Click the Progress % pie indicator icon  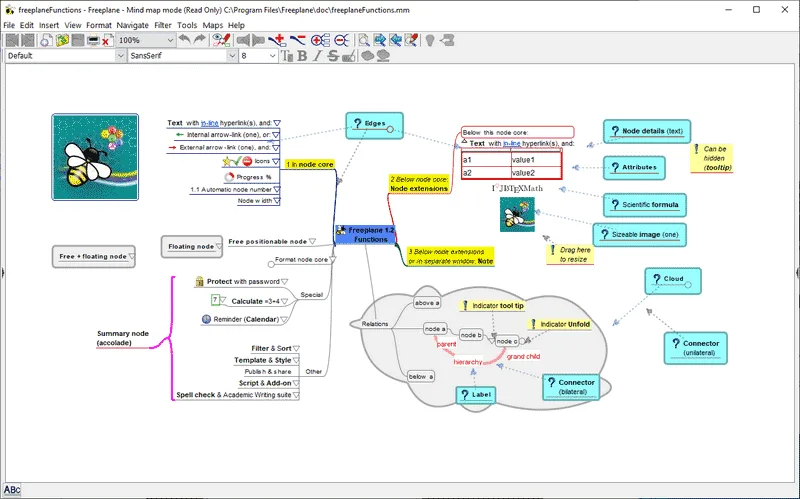229,177
